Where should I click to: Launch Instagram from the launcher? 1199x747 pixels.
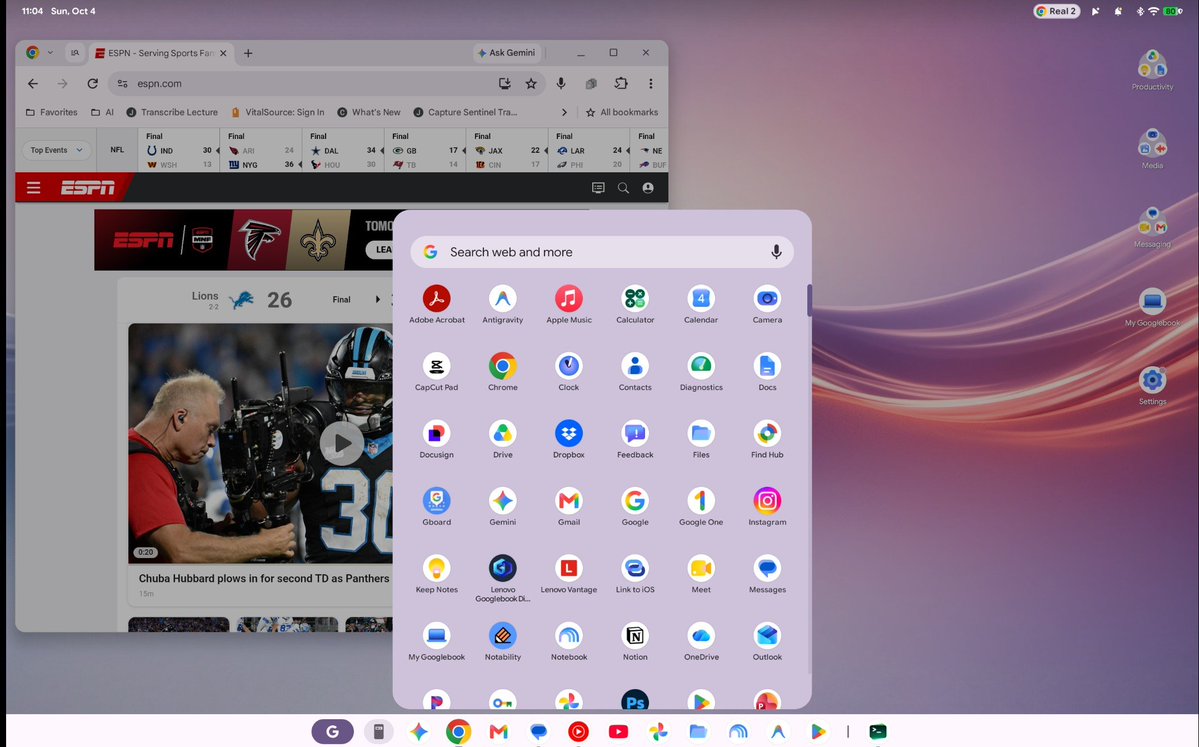point(767,506)
